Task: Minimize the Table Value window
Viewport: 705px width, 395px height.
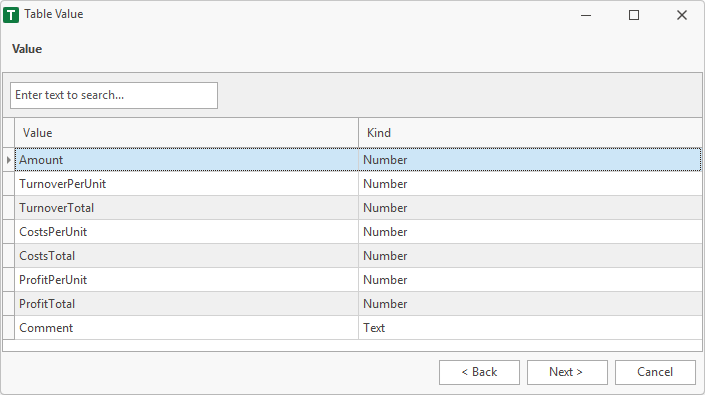Action: pyautogui.click(x=586, y=15)
